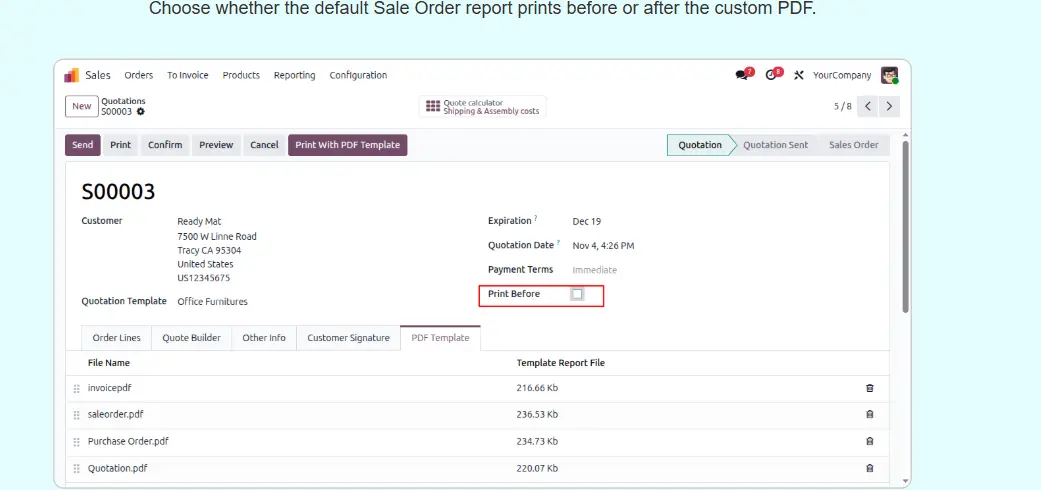Go to next record arrow
The image size is (1041, 490).
click(x=889, y=106)
